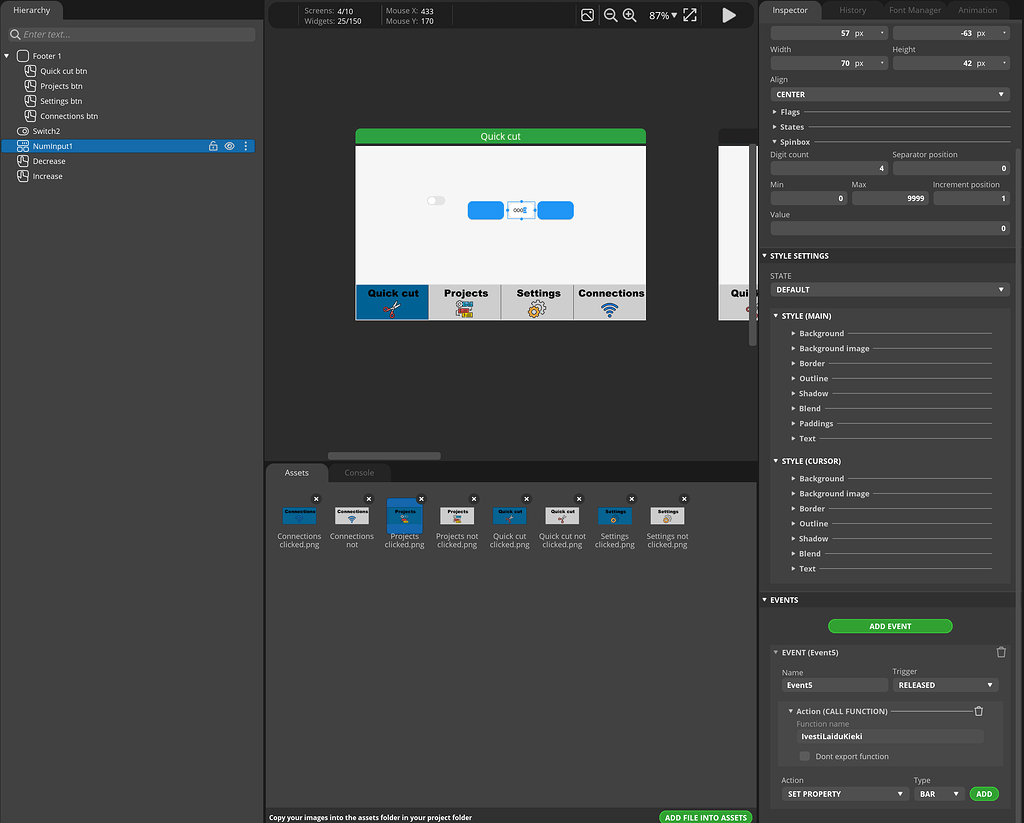Delete the CALL FUNCTION action with trash icon
The height and width of the screenshot is (823, 1024).
(x=979, y=711)
